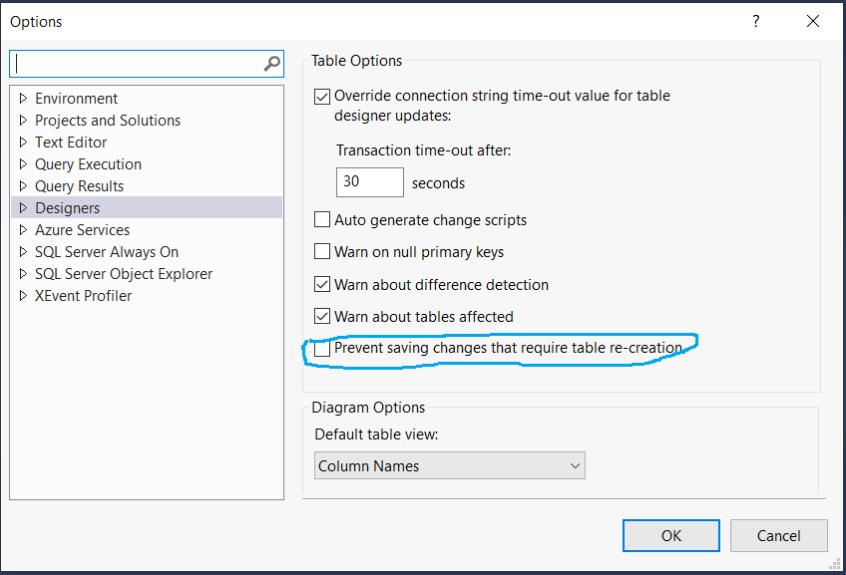The height and width of the screenshot is (575, 846).
Task: Expand the XEvent Profiler arrow
Action: [x=23, y=296]
